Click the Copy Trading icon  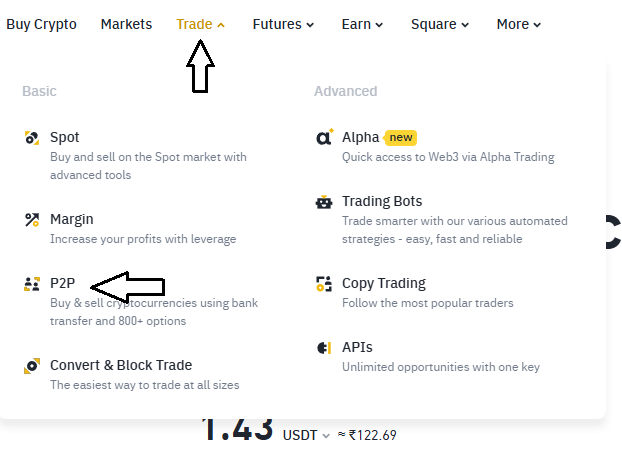pyautogui.click(x=324, y=284)
